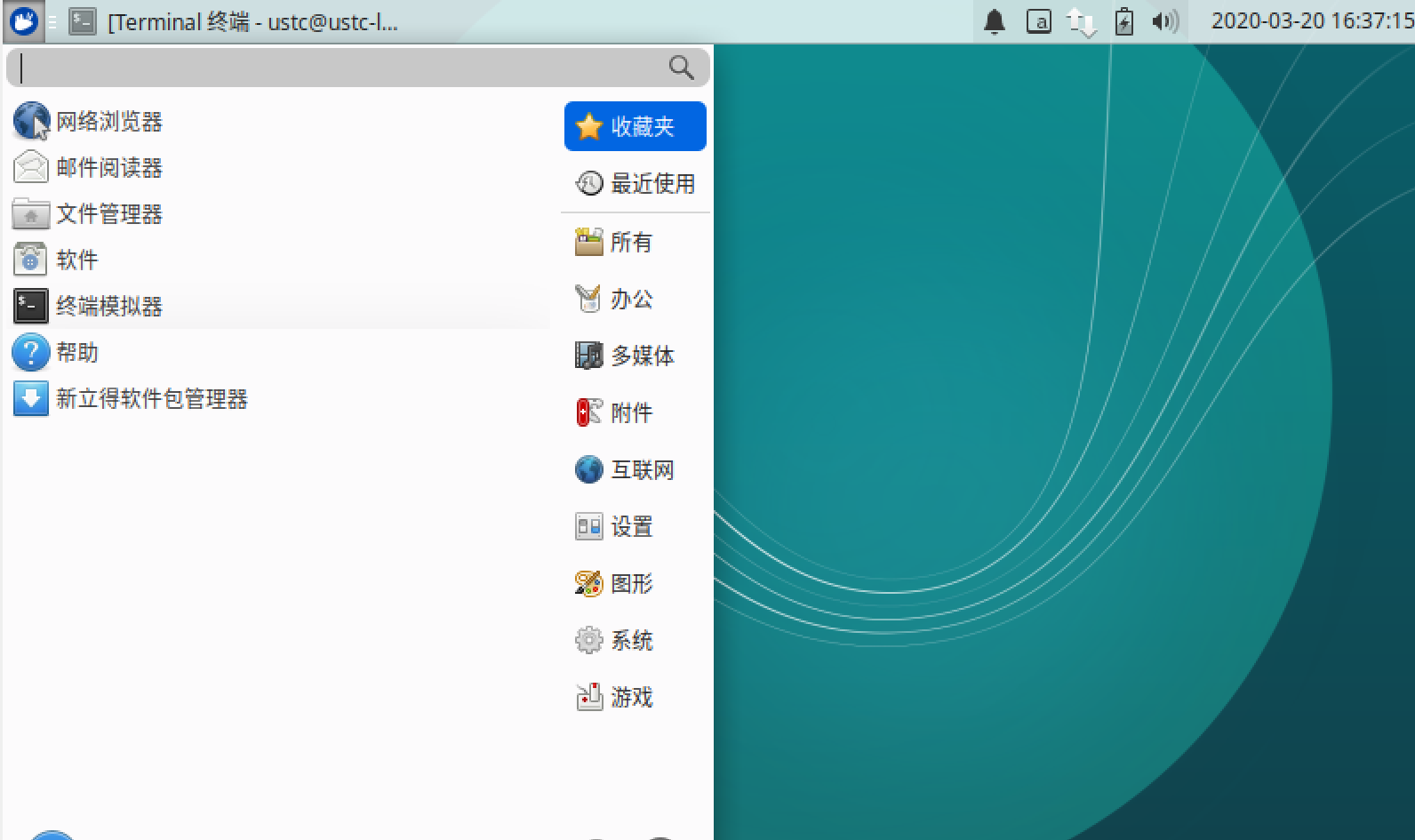Launch 文件管理器 file manager
1415x840 pixels.
point(108,214)
